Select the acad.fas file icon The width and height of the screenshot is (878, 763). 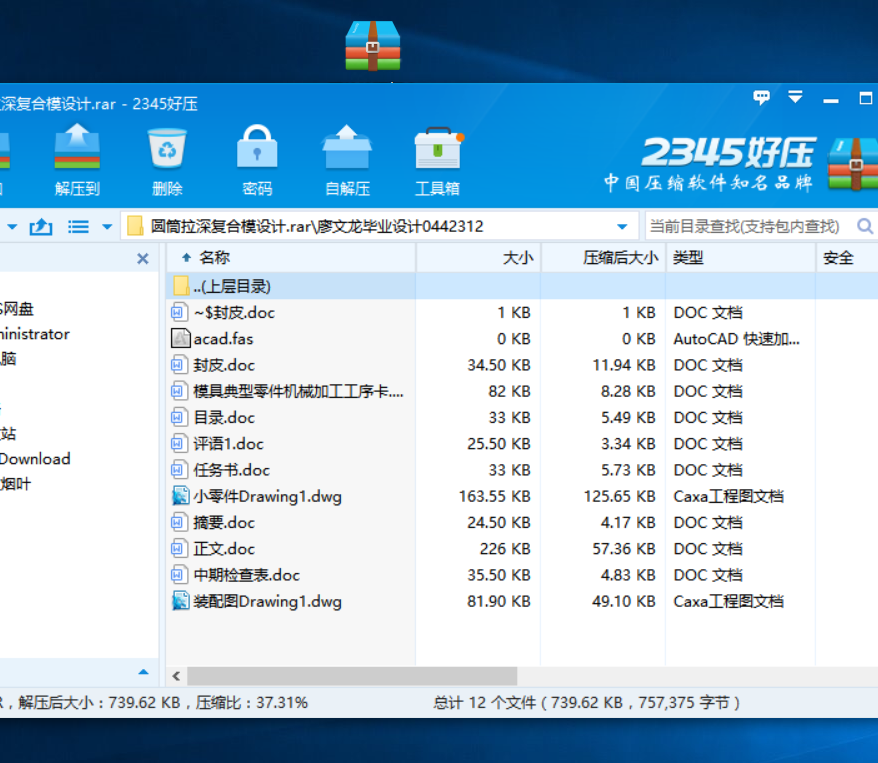pos(180,338)
